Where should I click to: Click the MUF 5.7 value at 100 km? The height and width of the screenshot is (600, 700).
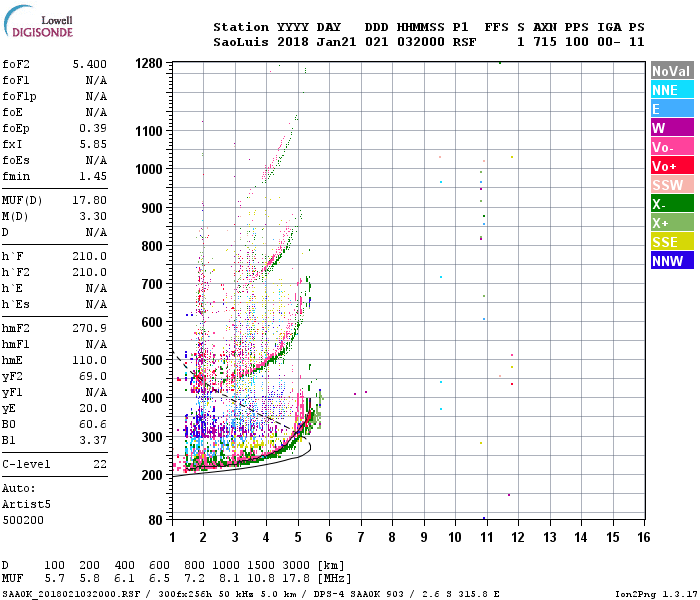click(x=54, y=579)
